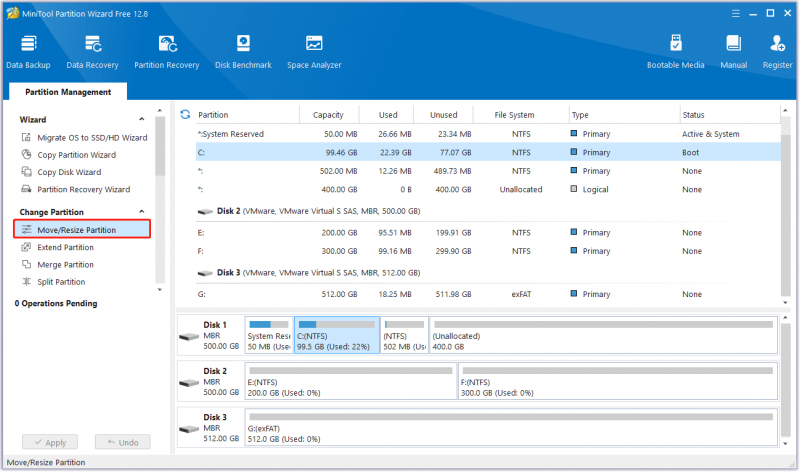Start the Disk Benchmark tool
The width and height of the screenshot is (800, 472).
tap(243, 52)
